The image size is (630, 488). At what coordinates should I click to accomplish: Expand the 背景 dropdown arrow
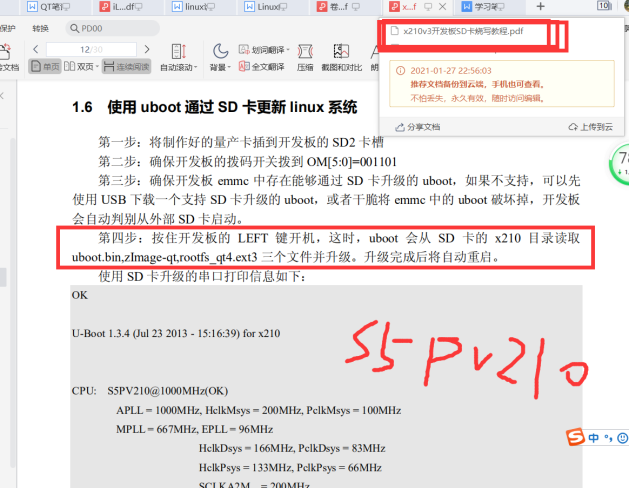(x=229, y=67)
